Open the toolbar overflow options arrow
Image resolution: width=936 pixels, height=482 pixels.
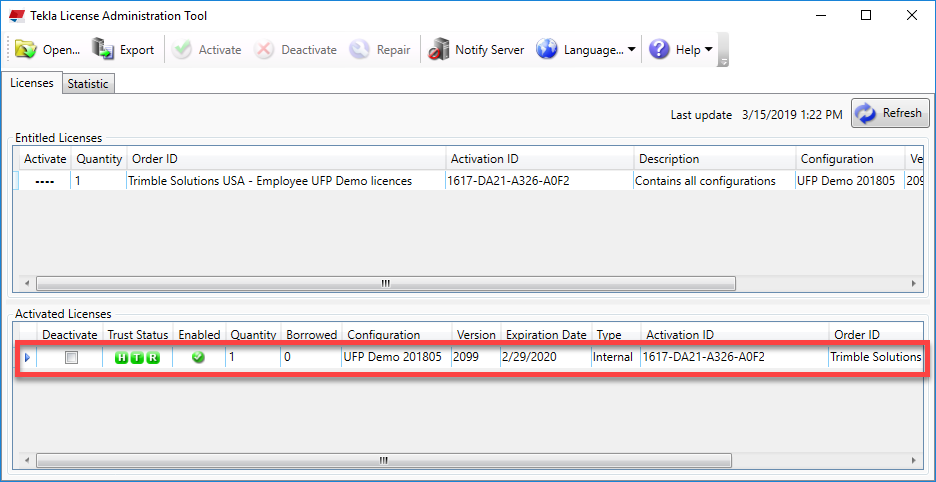click(x=724, y=61)
